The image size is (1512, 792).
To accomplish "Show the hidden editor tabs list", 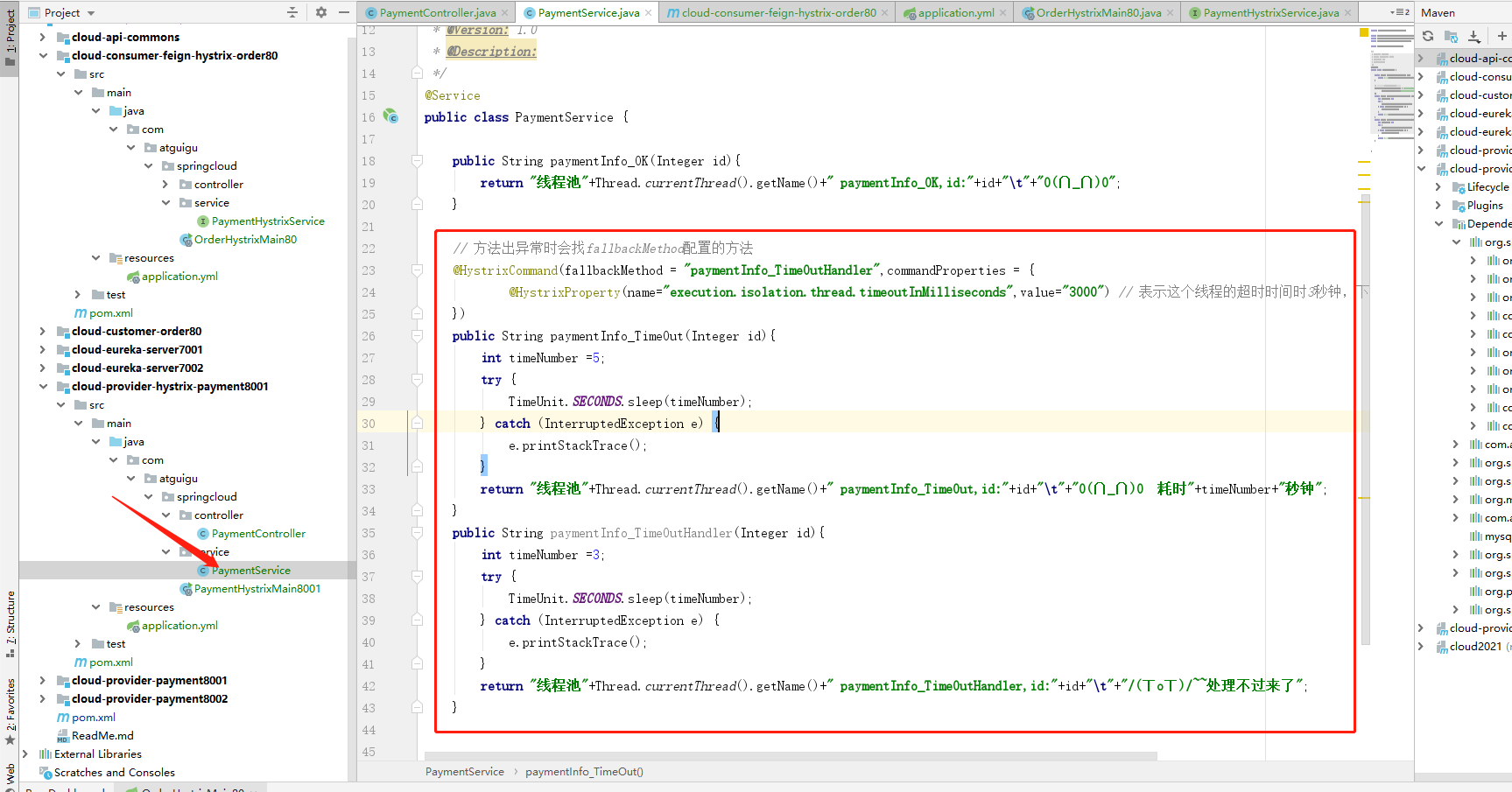I will coord(1400,12).
